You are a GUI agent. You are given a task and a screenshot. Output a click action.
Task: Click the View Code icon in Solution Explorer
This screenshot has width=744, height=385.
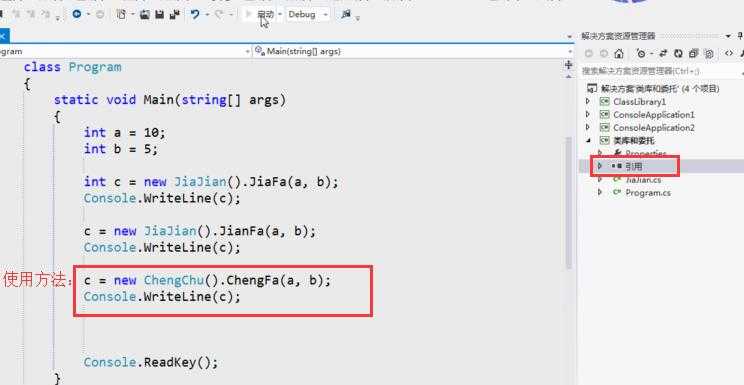coord(729,54)
